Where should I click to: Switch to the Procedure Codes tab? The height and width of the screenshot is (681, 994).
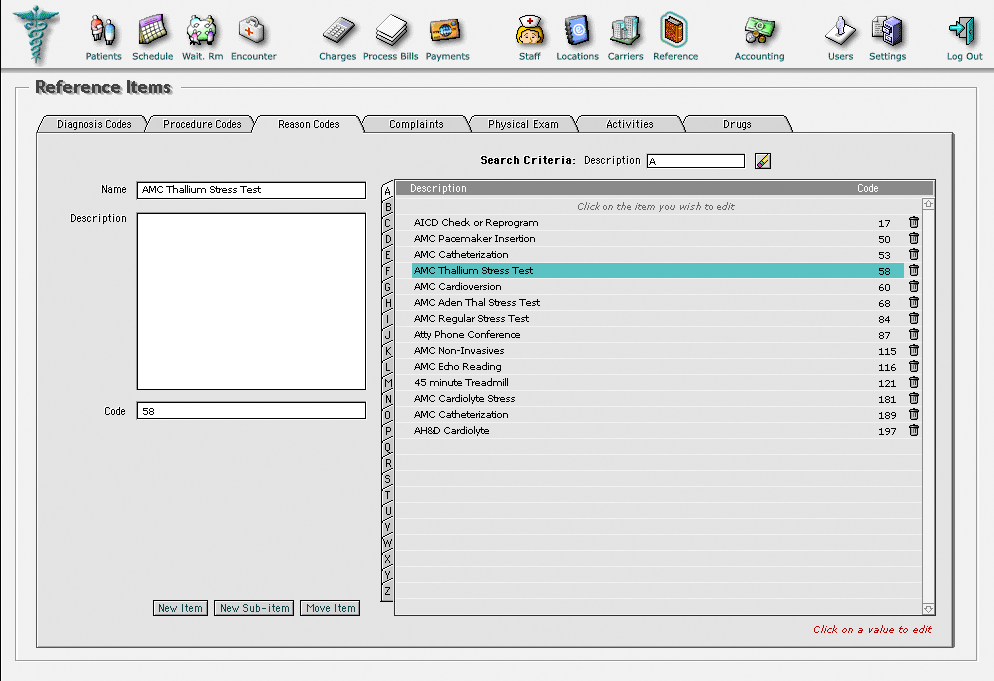pos(202,124)
